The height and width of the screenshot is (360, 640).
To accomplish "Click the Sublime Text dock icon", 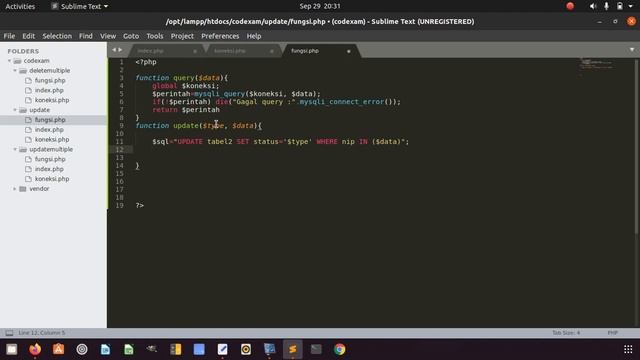I will pyautogui.click(x=293, y=349).
